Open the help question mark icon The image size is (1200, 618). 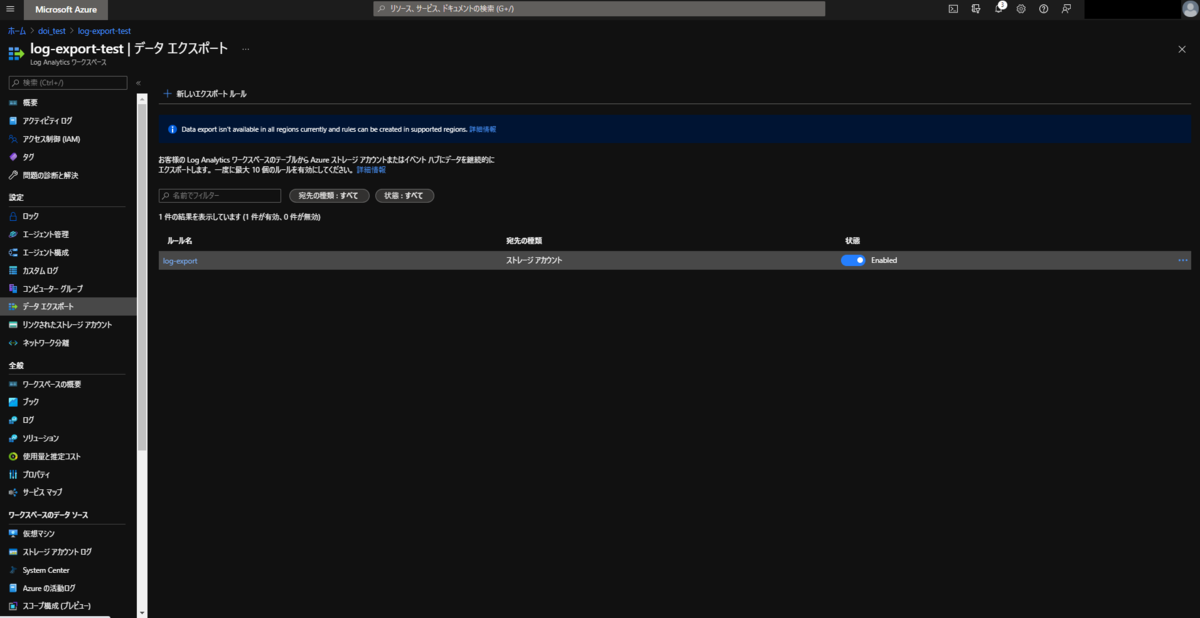[1043, 8]
